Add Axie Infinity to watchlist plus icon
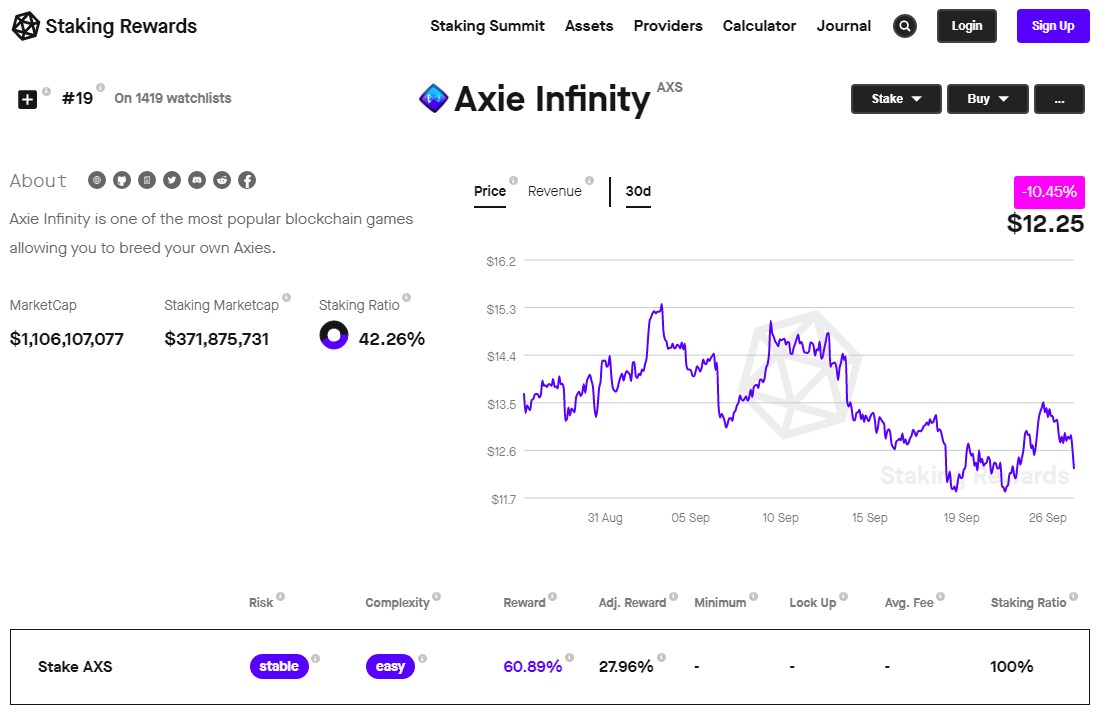The image size is (1098, 711). [x=27, y=99]
